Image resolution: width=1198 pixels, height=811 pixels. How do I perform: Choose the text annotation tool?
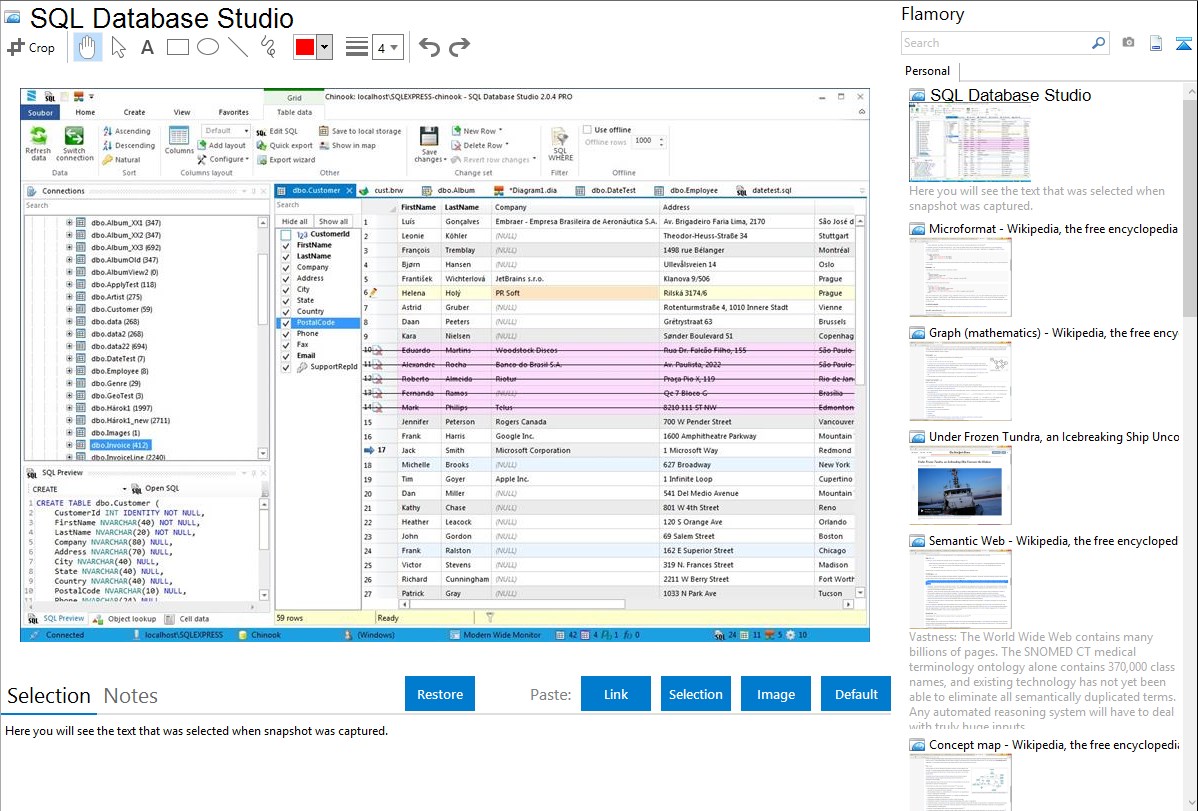click(147, 47)
